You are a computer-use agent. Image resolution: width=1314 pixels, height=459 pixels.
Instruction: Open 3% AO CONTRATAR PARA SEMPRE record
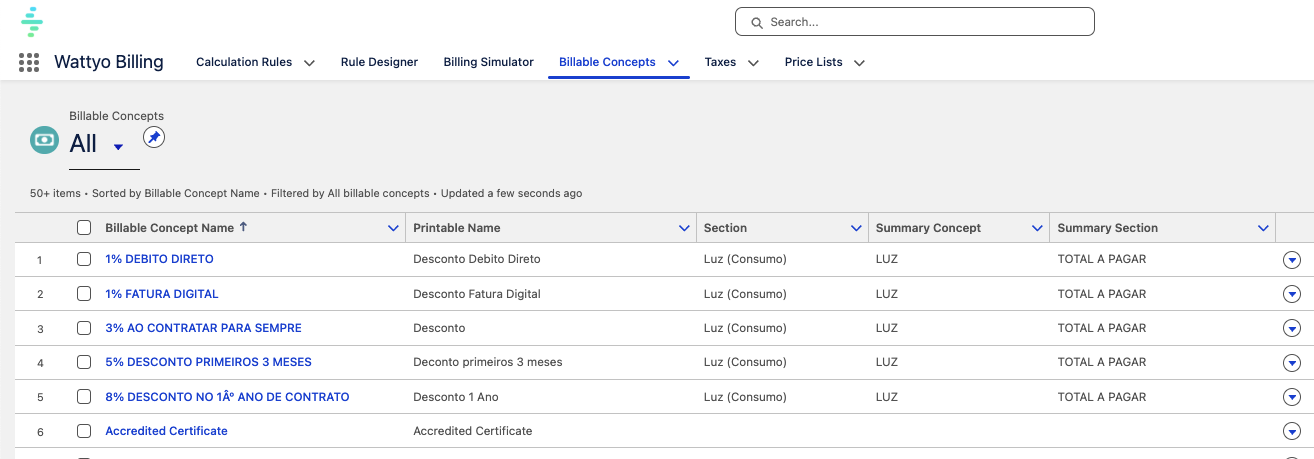click(x=203, y=328)
